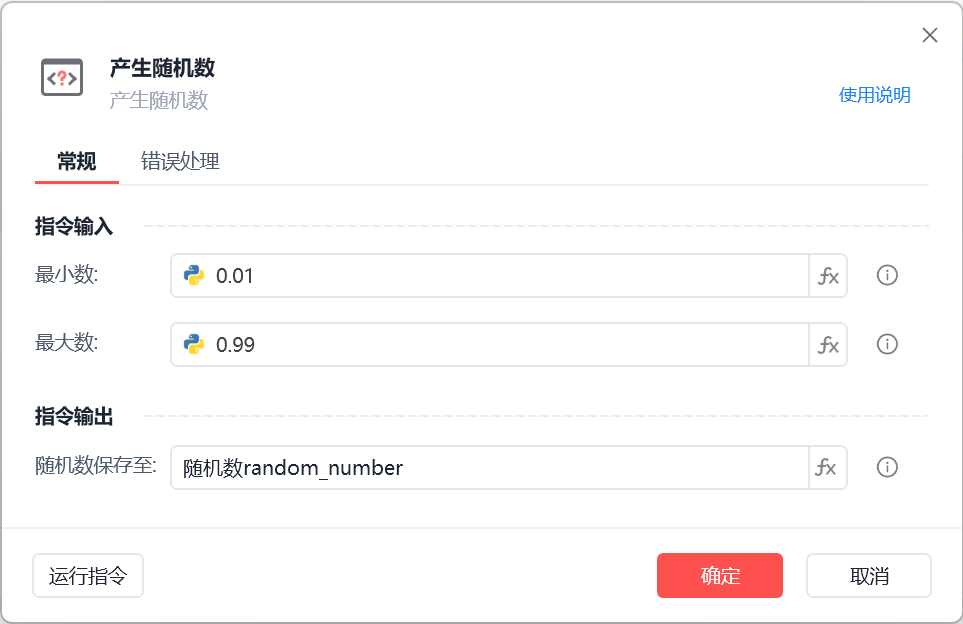
Task: Cancel the dialog with 取消
Action: point(869,576)
